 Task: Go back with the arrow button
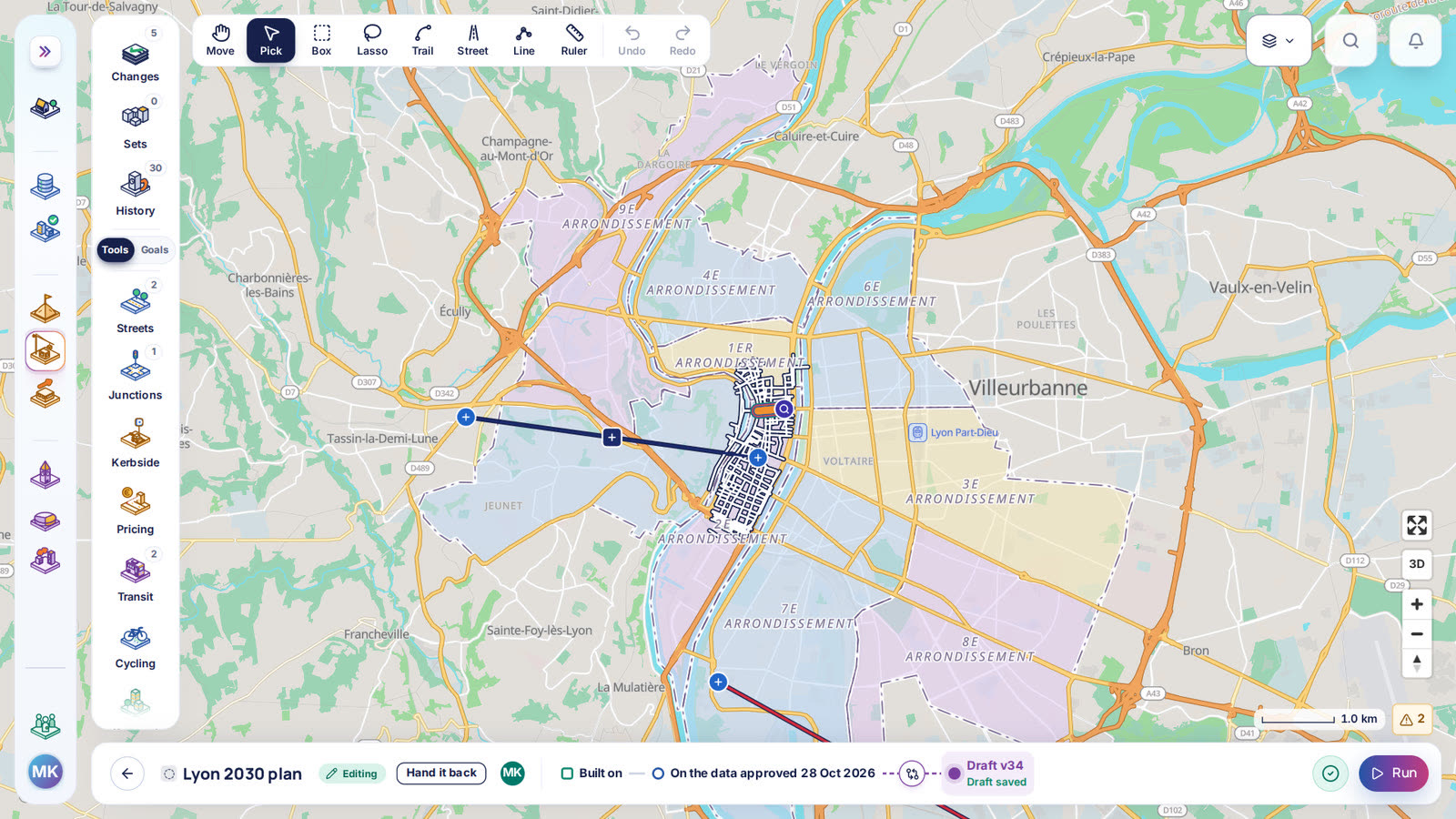click(127, 773)
